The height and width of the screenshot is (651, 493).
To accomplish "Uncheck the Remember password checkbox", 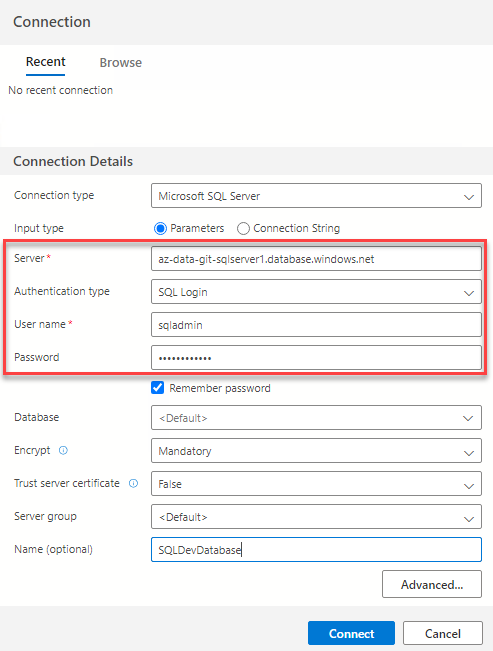I will pos(157,388).
